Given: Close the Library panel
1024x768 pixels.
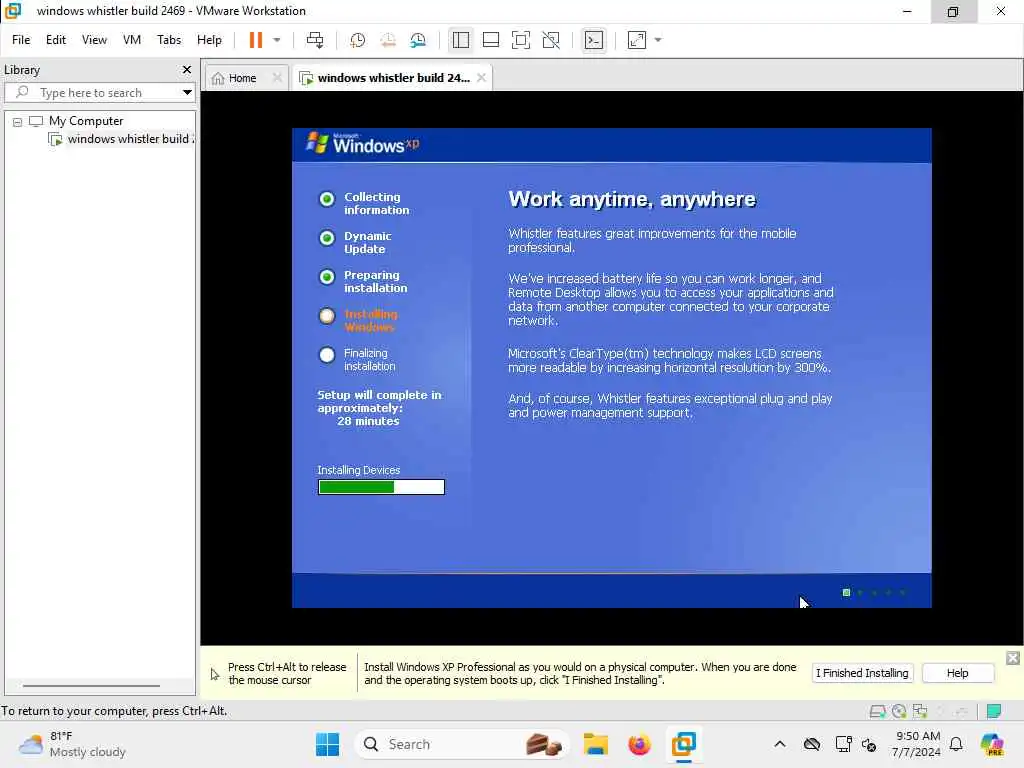Looking at the screenshot, I should [187, 69].
